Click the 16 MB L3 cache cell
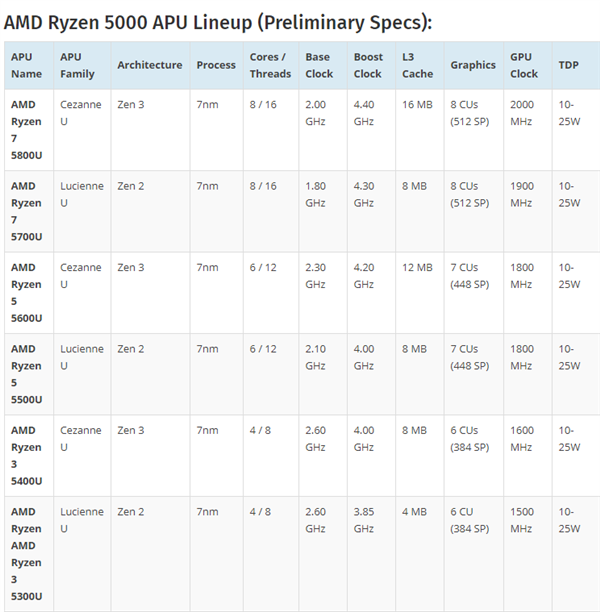The width and height of the screenshot is (600, 612). coord(420,130)
